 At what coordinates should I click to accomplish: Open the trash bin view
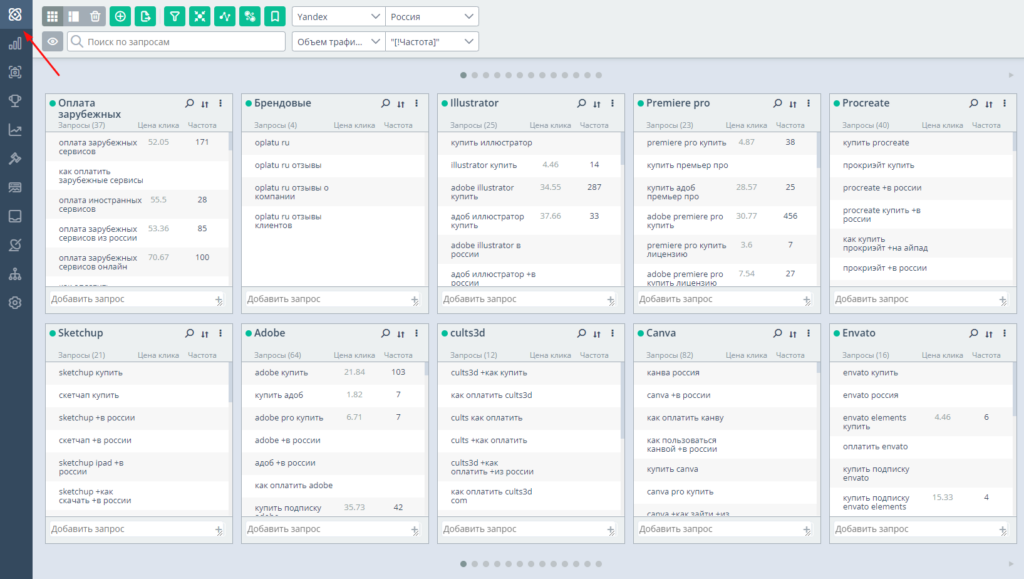coord(95,16)
